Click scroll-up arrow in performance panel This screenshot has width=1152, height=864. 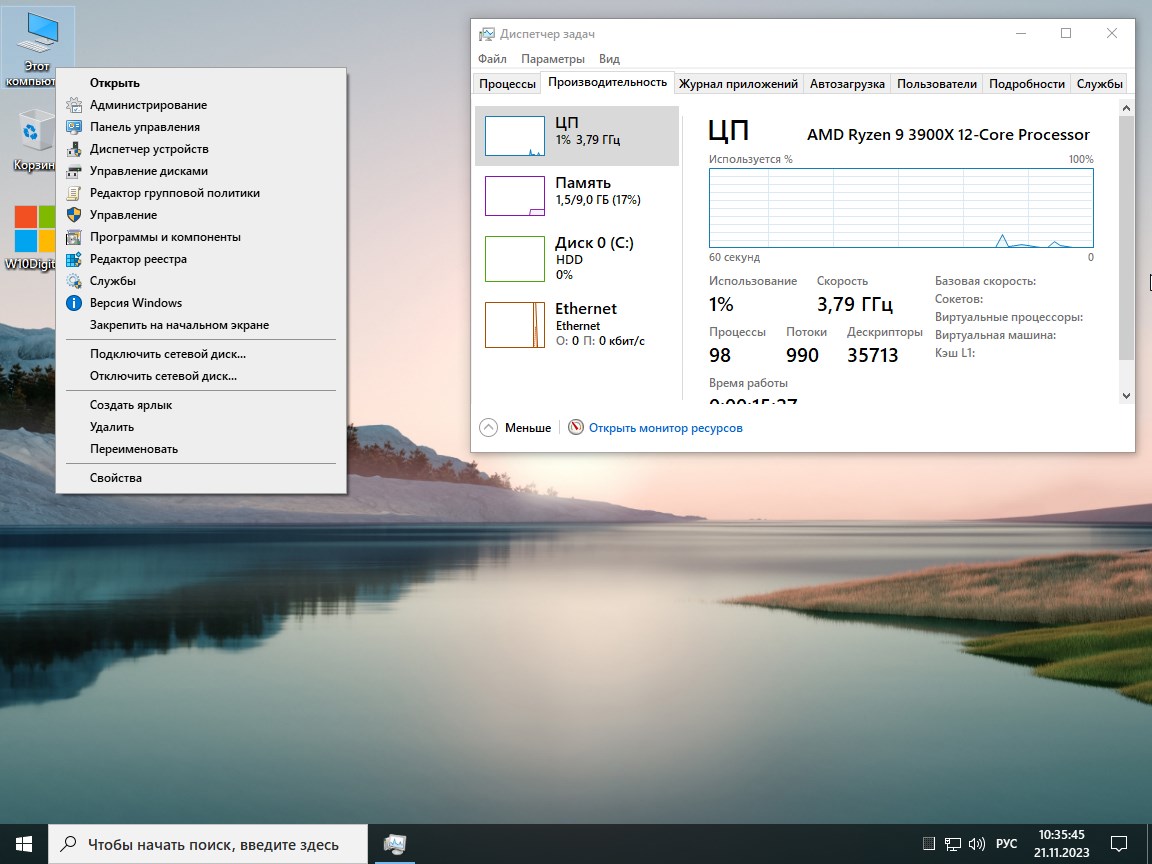[1126, 108]
